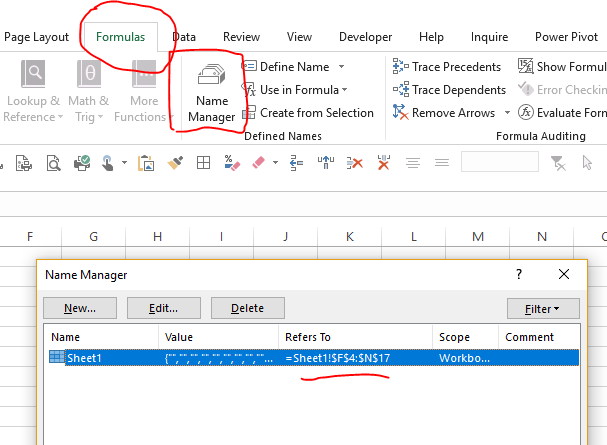Open the Filter dropdown in Name Manager
This screenshot has height=445, width=607.
543,308
